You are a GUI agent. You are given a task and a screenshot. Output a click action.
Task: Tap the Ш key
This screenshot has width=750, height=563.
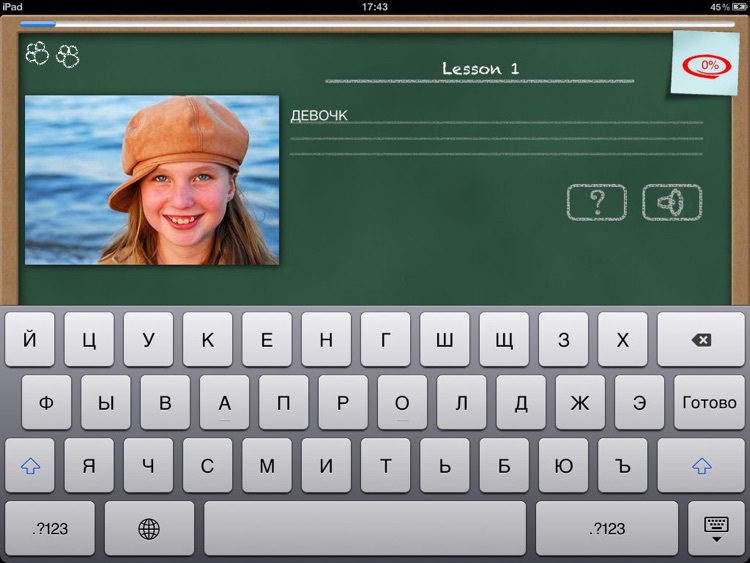(445, 340)
